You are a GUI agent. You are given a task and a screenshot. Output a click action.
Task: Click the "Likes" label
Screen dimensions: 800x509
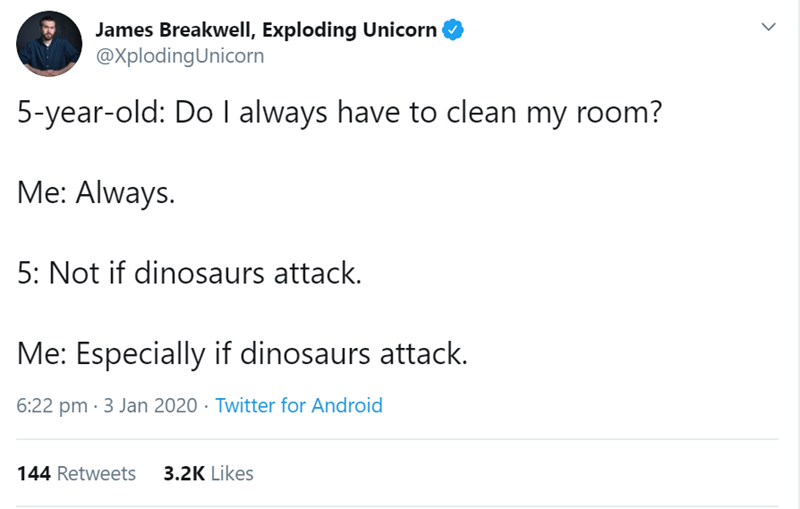pos(231,473)
